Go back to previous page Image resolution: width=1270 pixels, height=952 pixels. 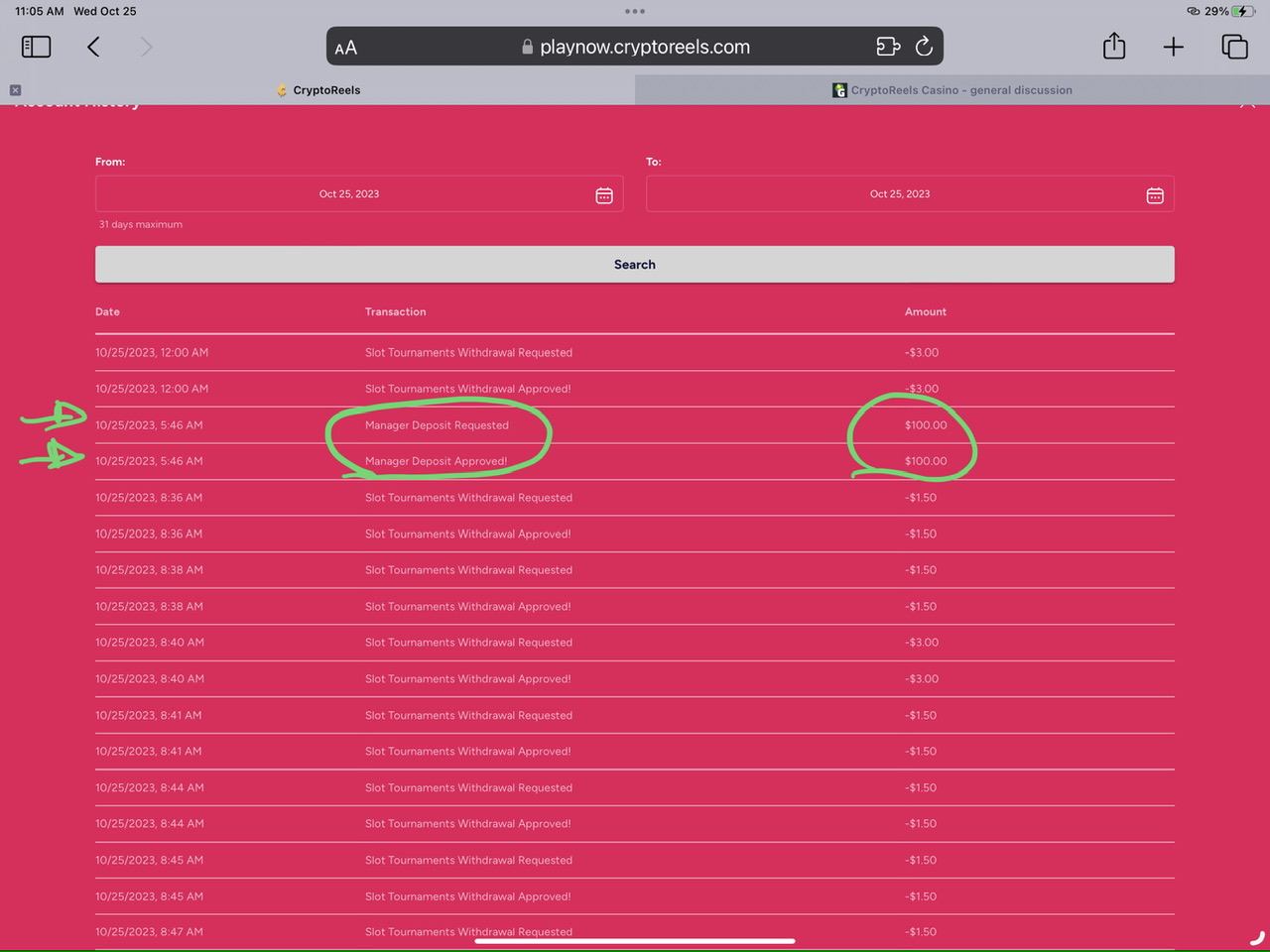point(93,47)
